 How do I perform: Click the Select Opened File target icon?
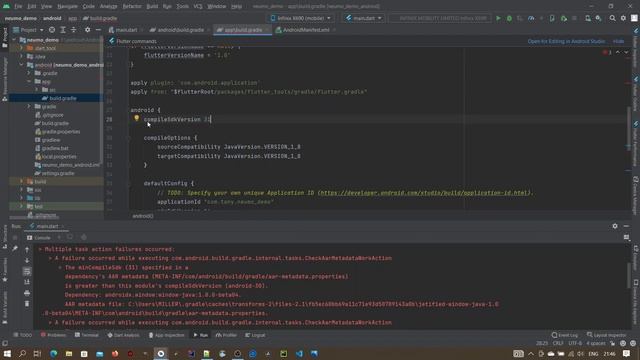pos(52,30)
